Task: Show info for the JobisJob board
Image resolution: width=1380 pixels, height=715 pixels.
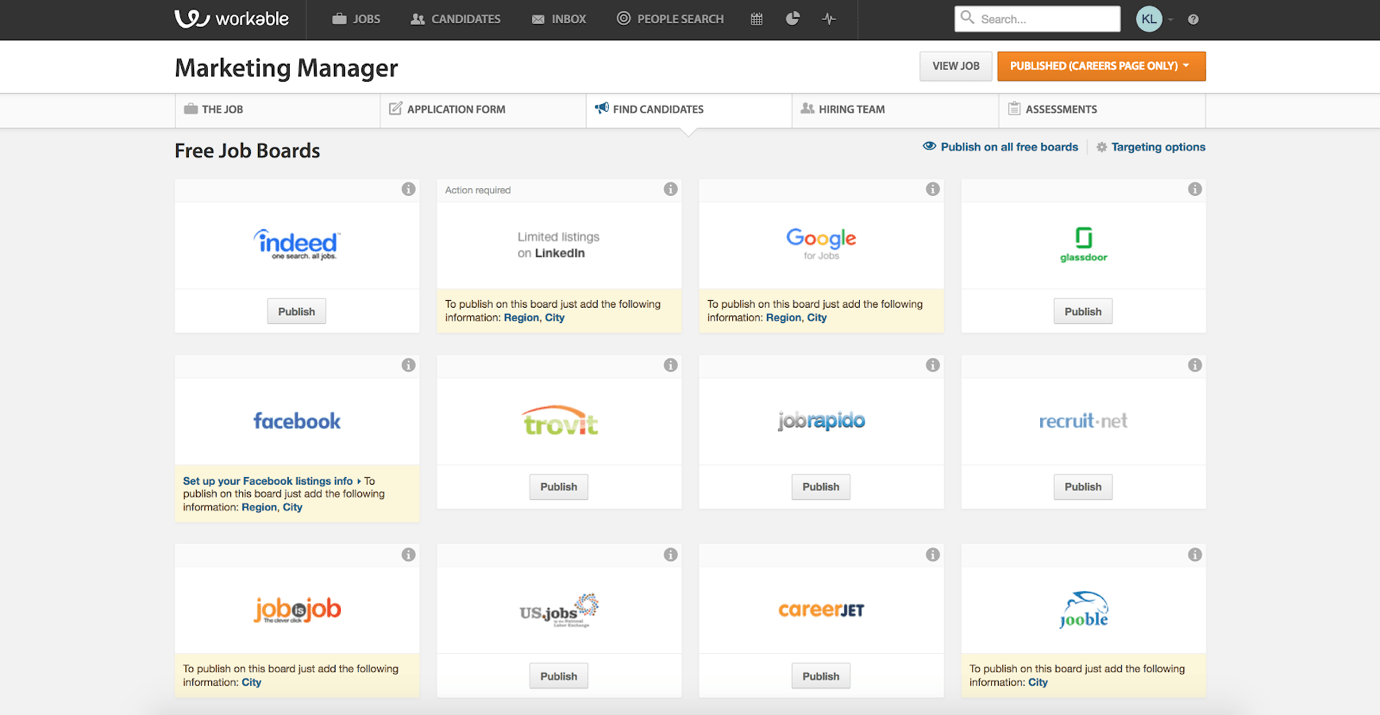Action: (x=408, y=554)
